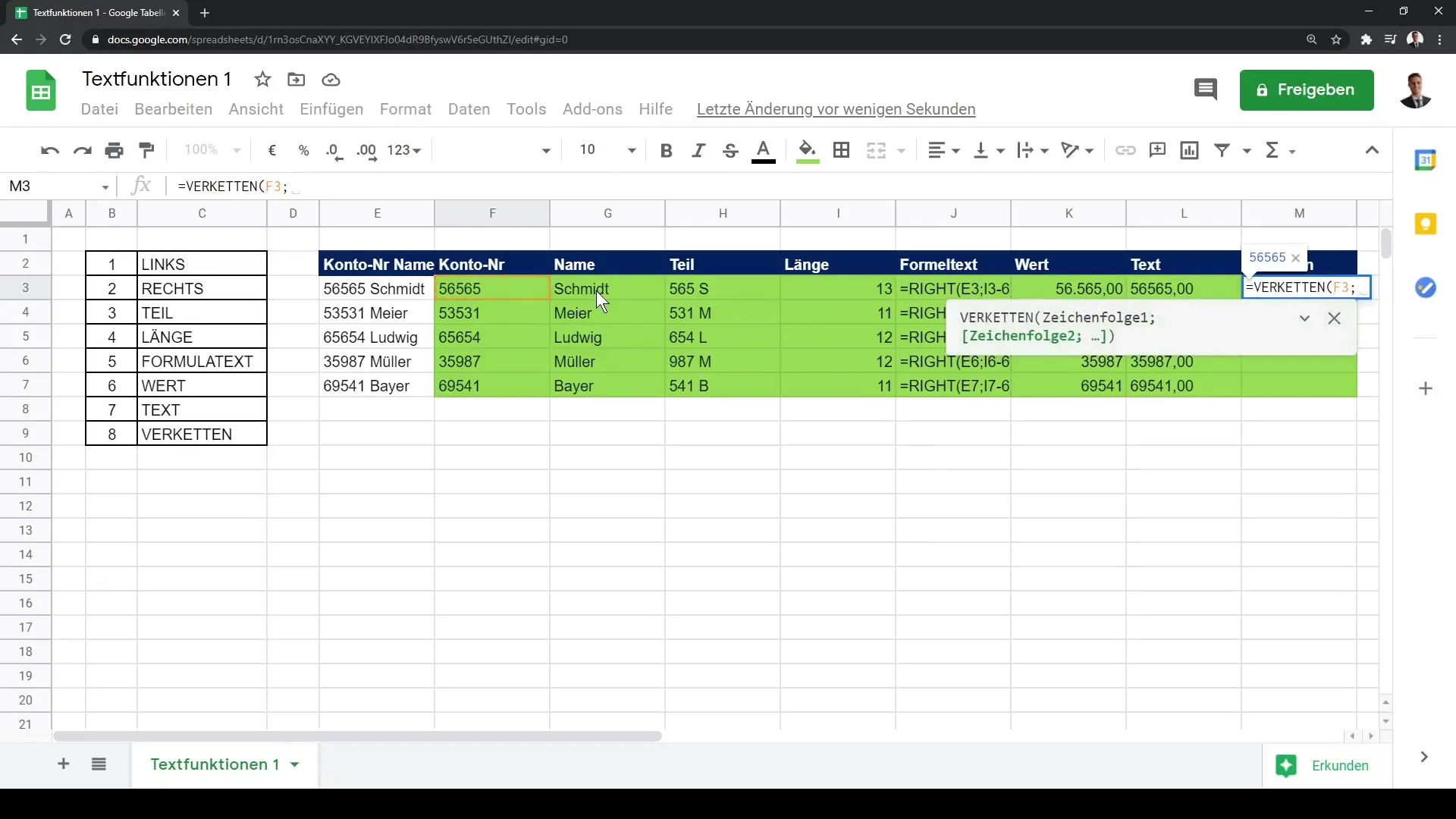The width and height of the screenshot is (1456, 819).
Task: Open the number format 123 dropdown
Action: (403, 150)
